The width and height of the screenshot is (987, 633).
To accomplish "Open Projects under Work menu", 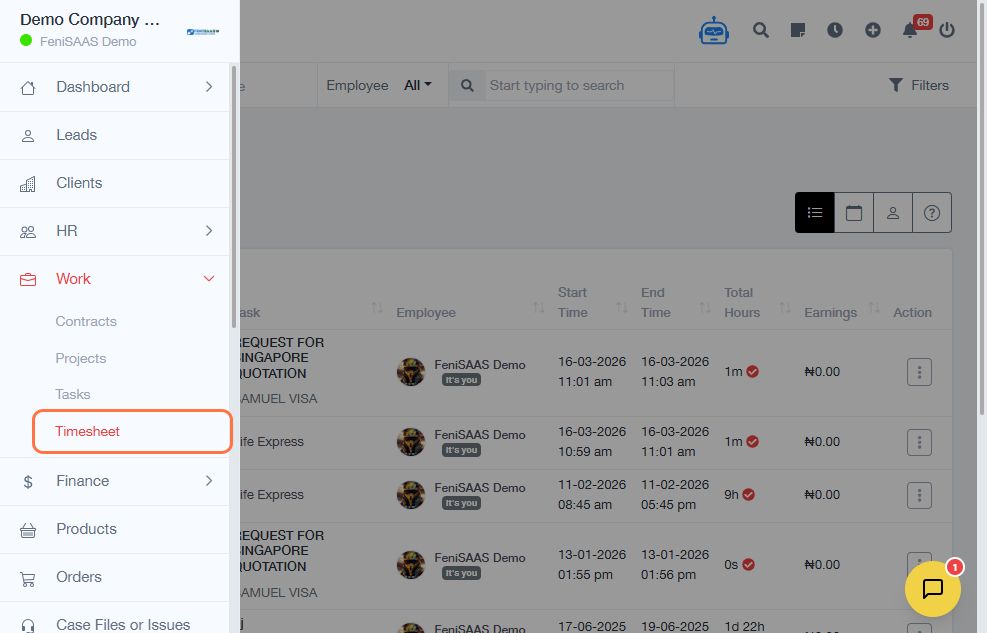I will pyautogui.click(x=81, y=358).
